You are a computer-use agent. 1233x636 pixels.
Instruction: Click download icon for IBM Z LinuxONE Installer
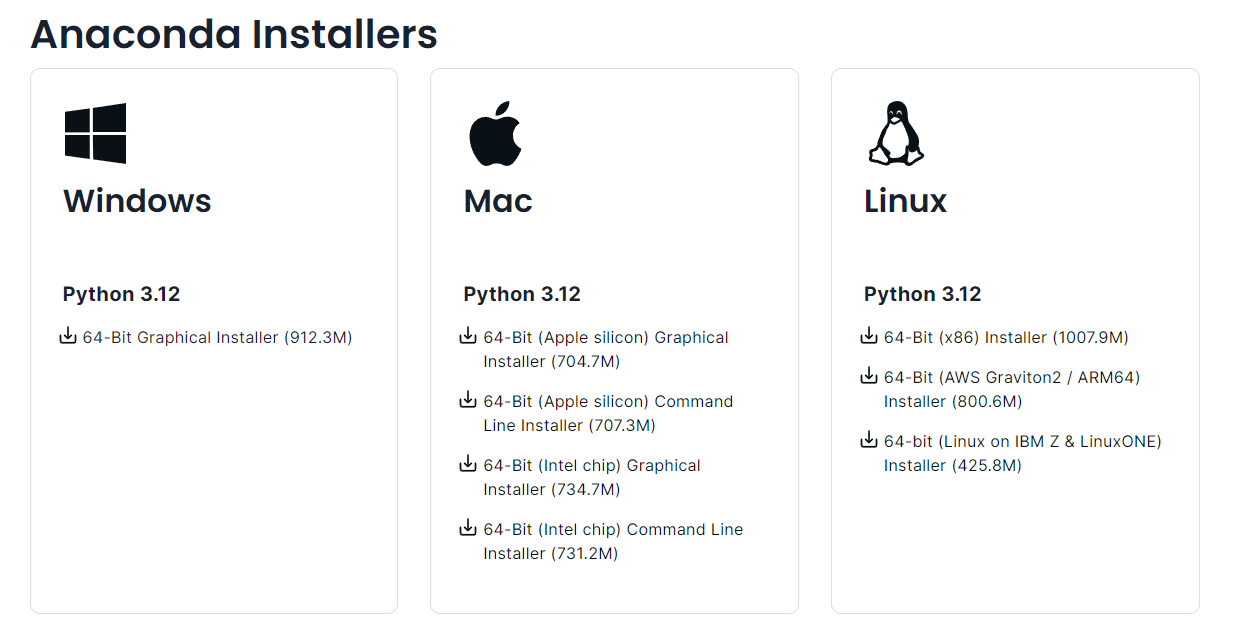pos(869,441)
